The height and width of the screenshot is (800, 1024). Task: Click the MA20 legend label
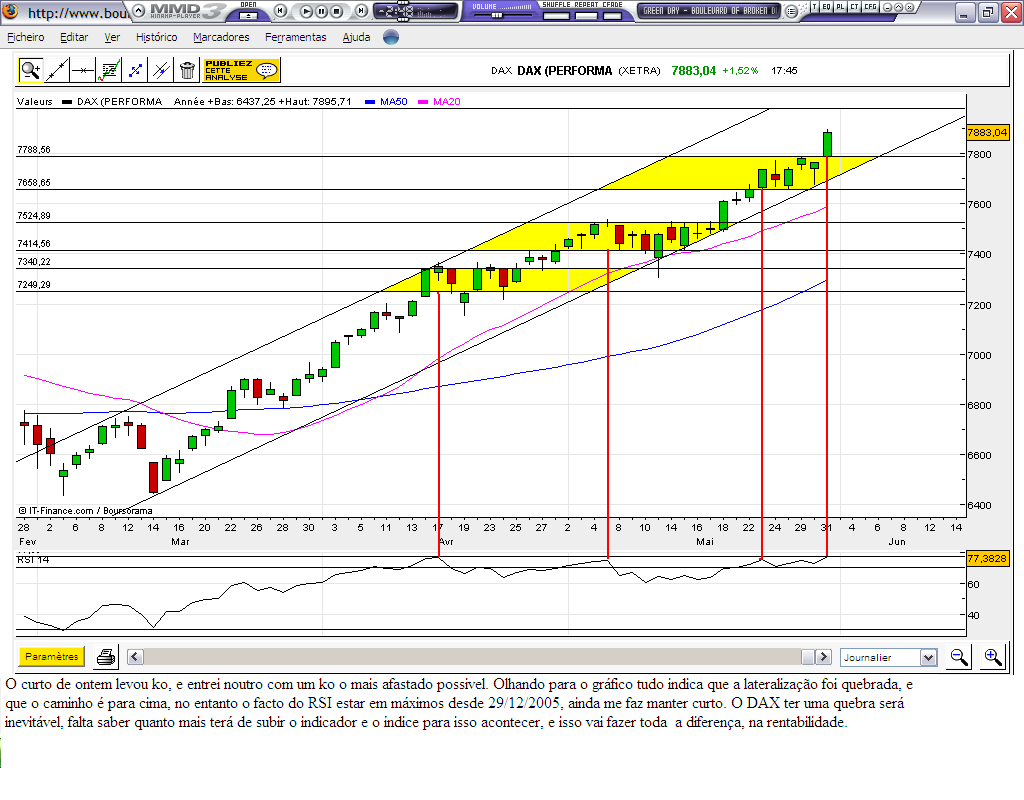pyautogui.click(x=447, y=101)
